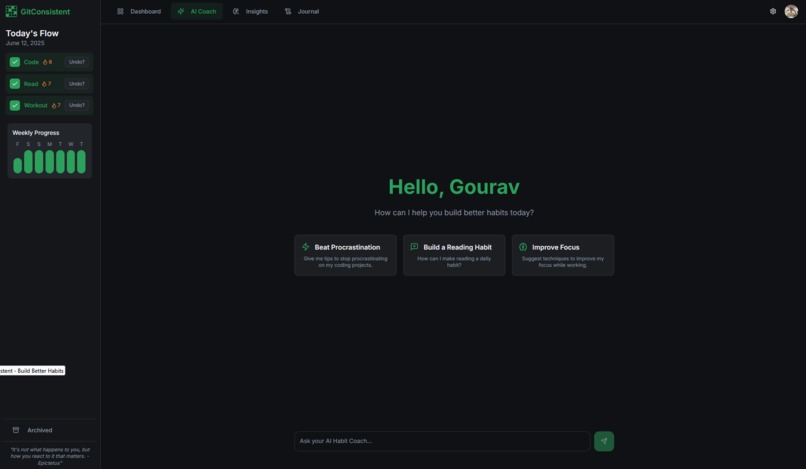Screen dimensions: 806x469
Task: Undo the Workout habit completion
Action: click(77, 105)
